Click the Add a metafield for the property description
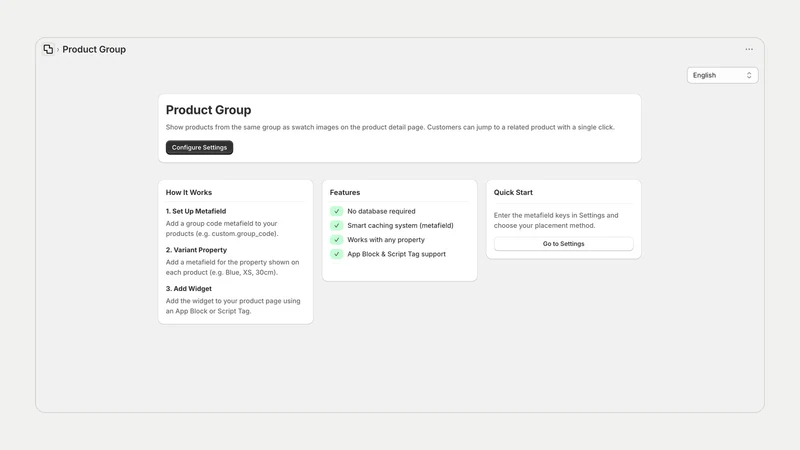Screen dimensions: 800x450 233,267
